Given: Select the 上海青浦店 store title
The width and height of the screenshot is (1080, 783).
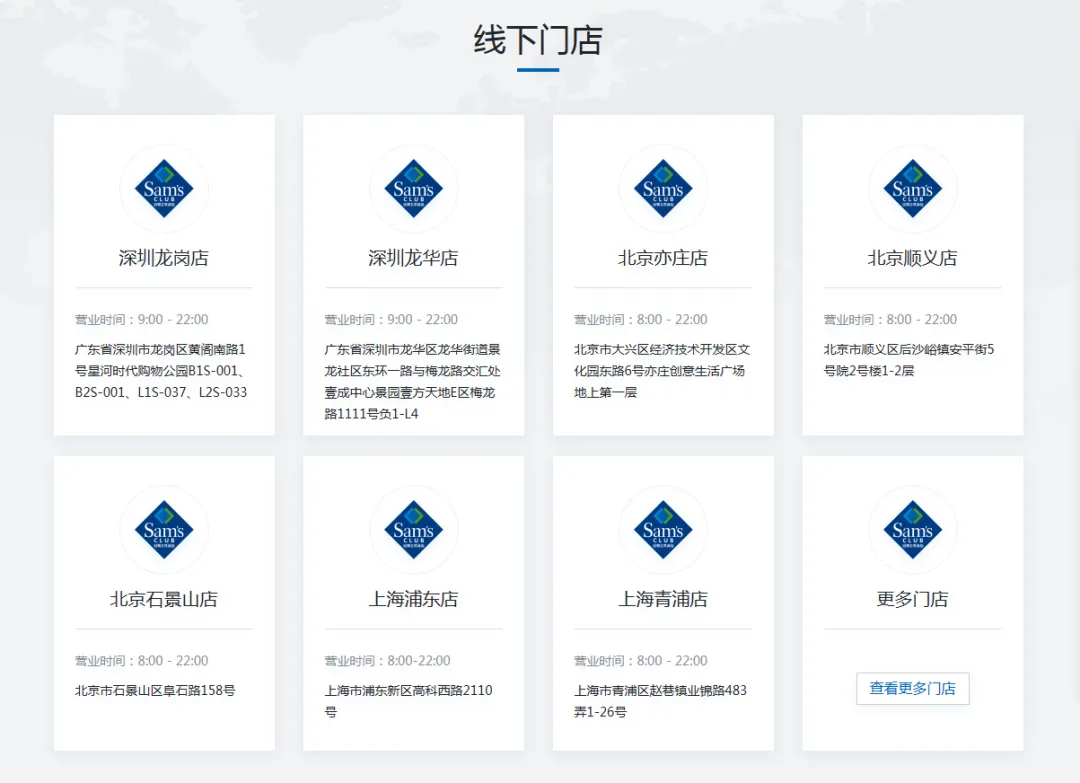Looking at the screenshot, I should tap(663, 599).
